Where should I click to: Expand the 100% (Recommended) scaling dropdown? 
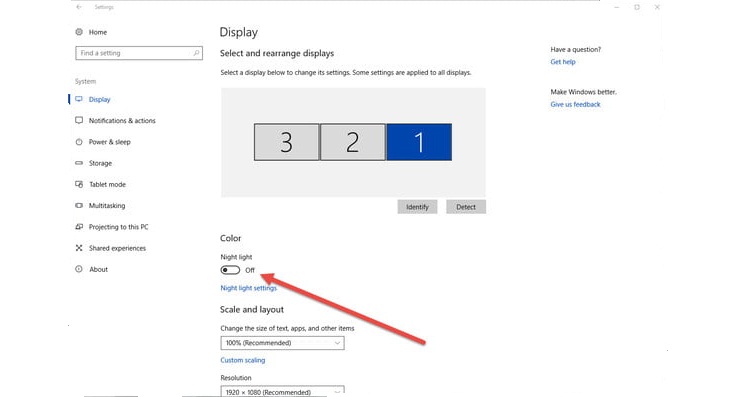(x=283, y=343)
